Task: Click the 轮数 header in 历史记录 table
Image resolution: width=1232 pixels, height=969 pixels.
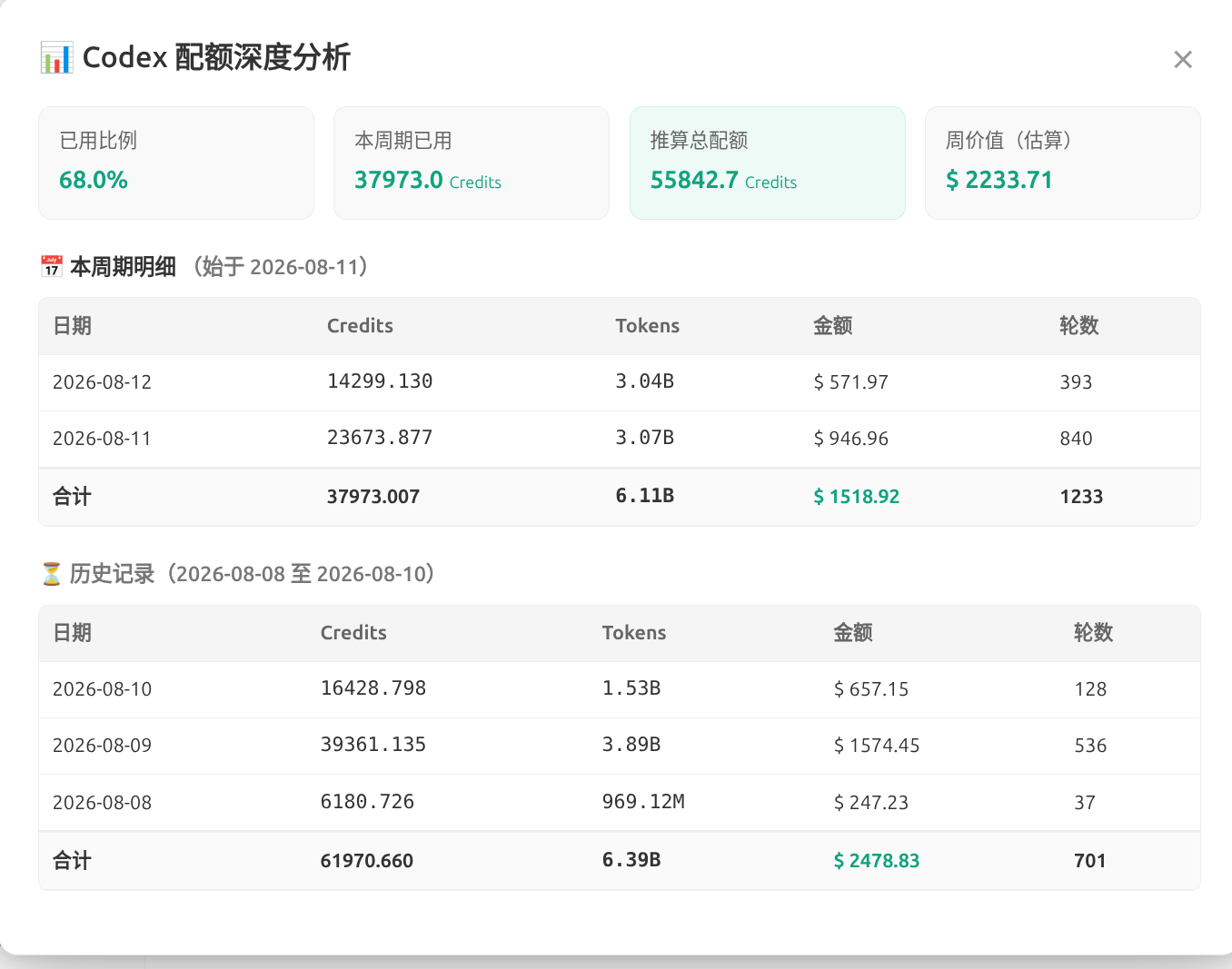Action: point(1093,633)
